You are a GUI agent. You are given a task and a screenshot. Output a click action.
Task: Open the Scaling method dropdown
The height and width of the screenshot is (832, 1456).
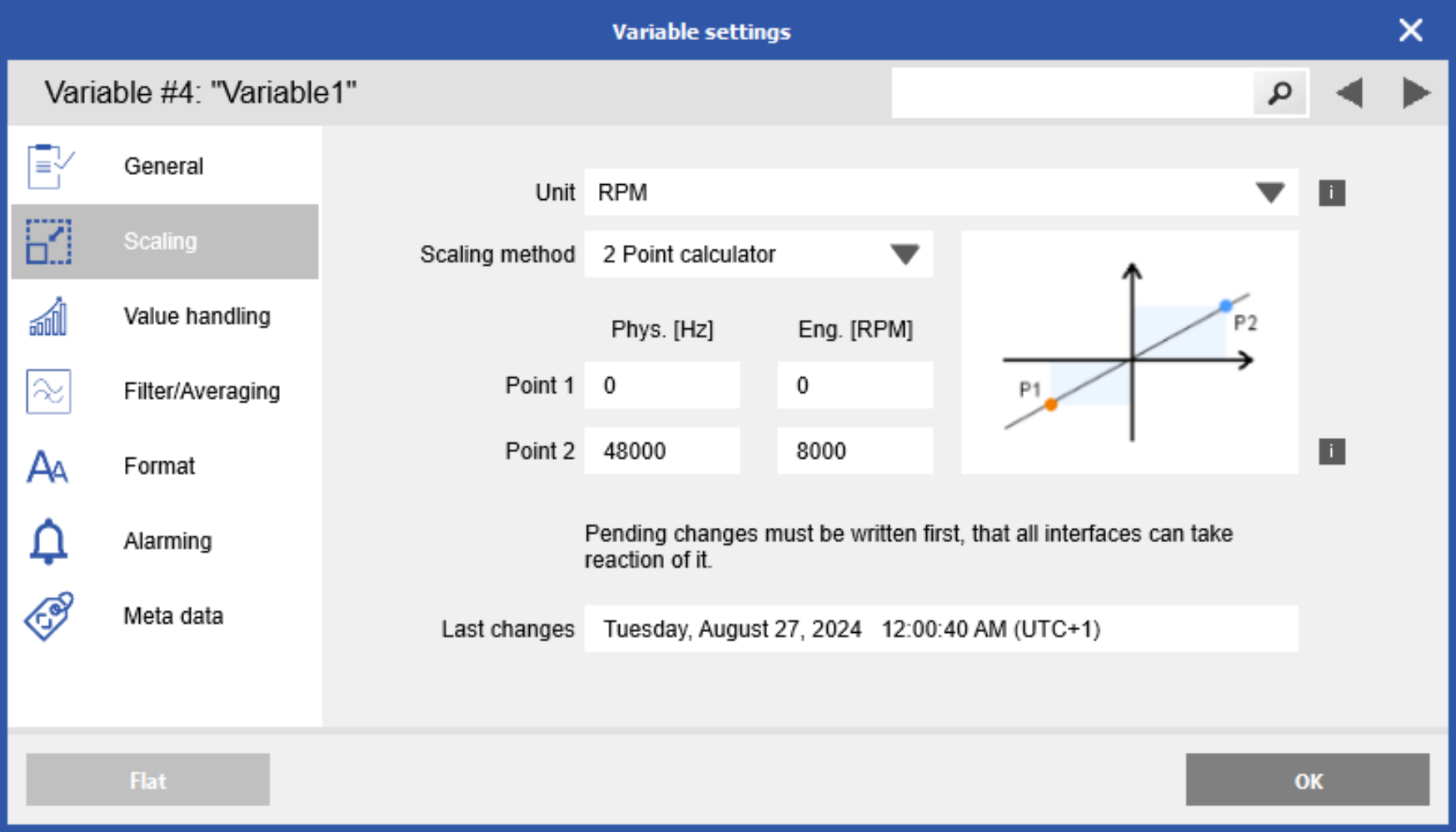click(907, 254)
